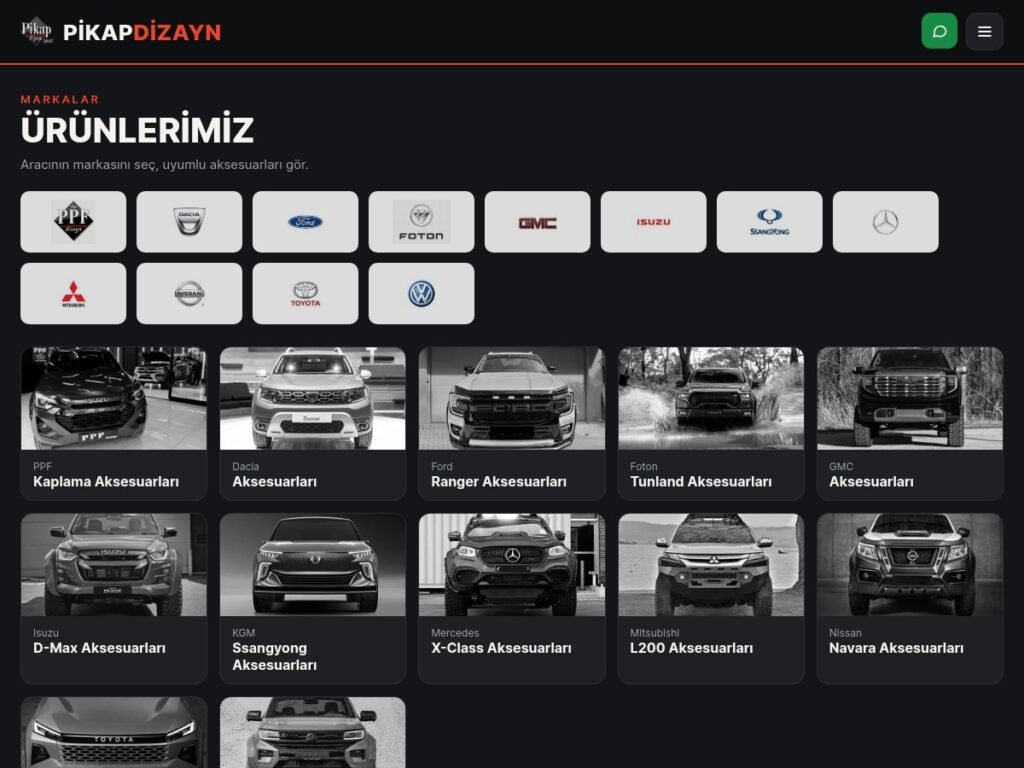Select the Dacia brand logo tile

click(x=189, y=221)
